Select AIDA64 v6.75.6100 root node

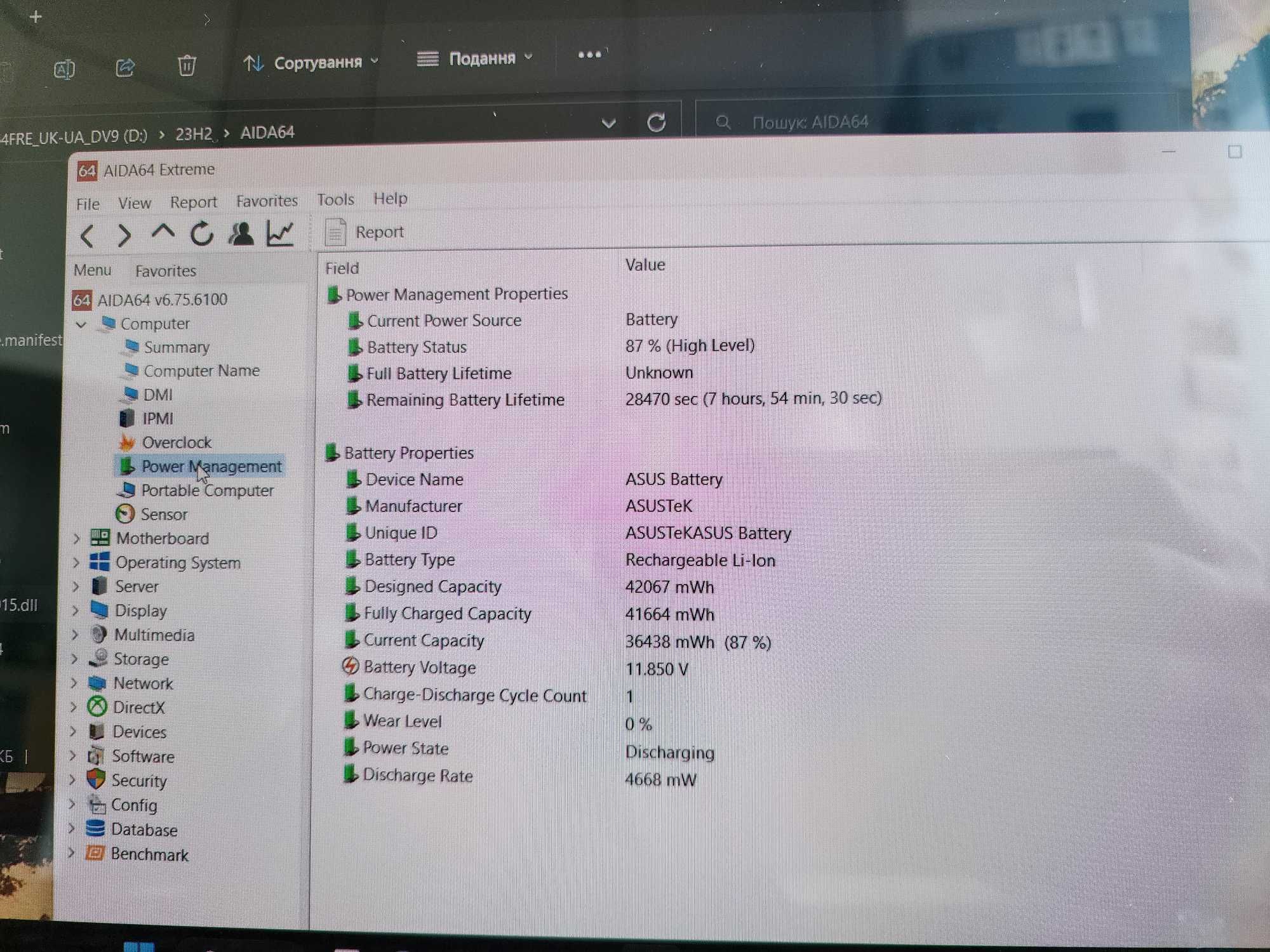[x=150, y=300]
